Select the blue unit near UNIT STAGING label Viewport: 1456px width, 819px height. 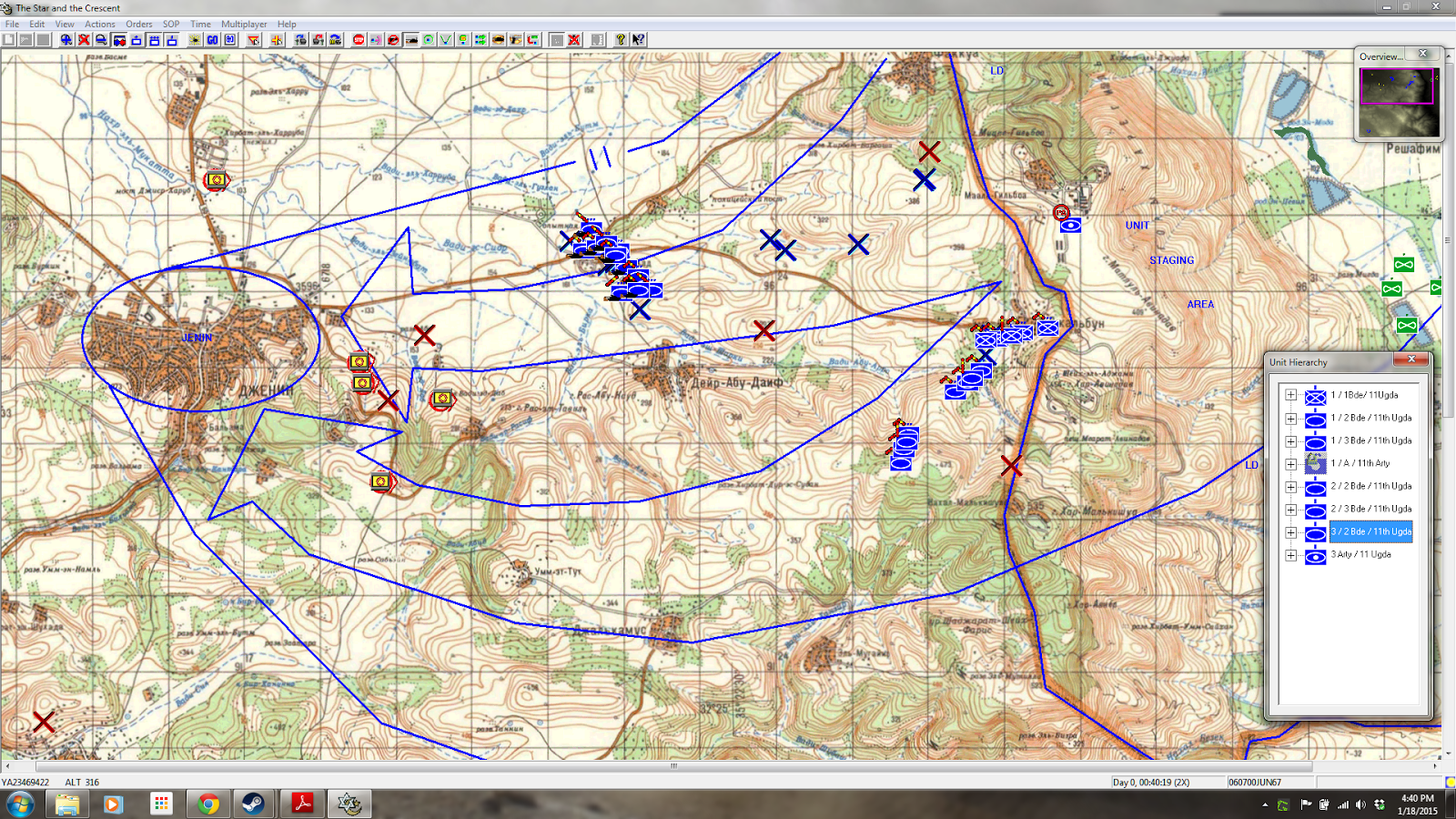1070,225
